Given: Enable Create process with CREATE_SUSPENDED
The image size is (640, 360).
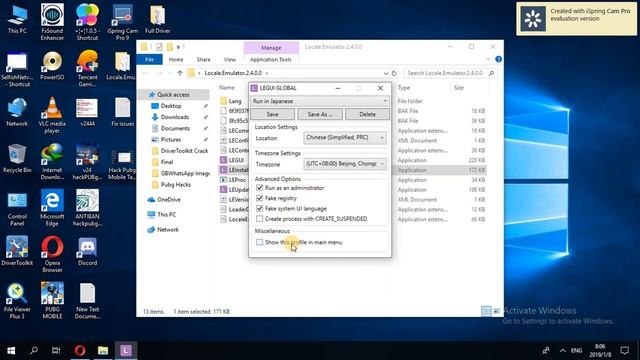Looking at the screenshot, I should (x=260, y=219).
